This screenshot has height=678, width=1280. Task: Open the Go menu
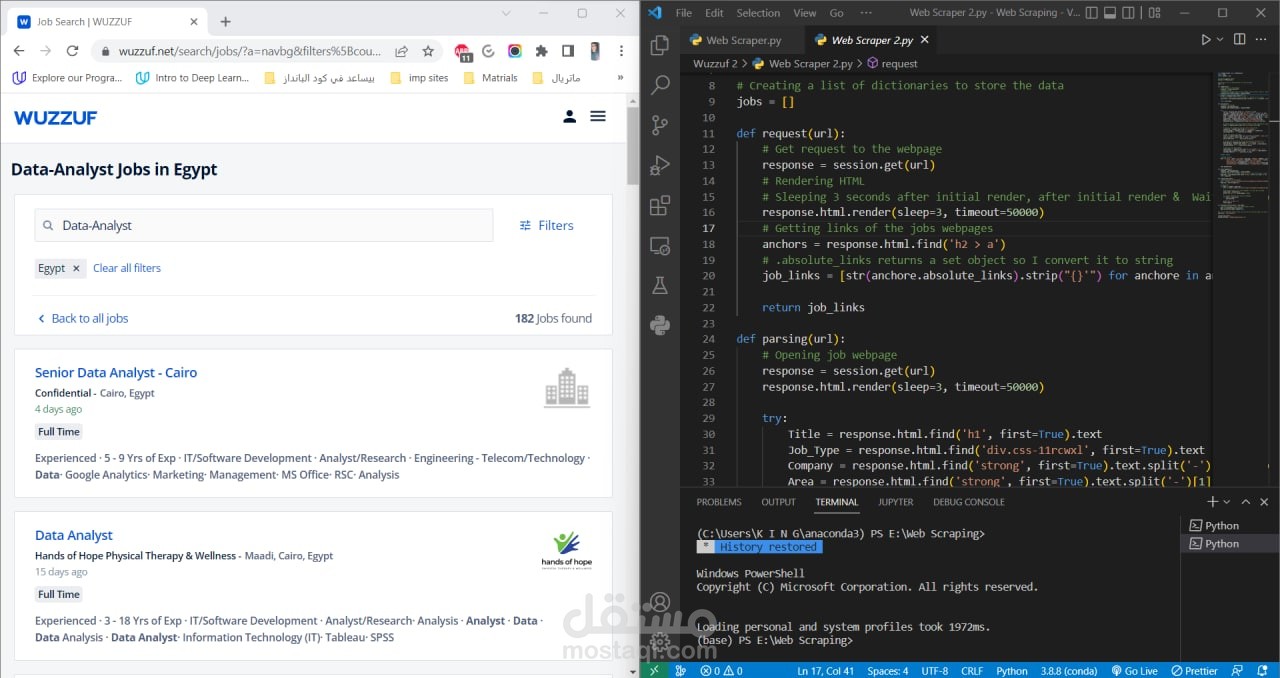pyautogui.click(x=836, y=13)
